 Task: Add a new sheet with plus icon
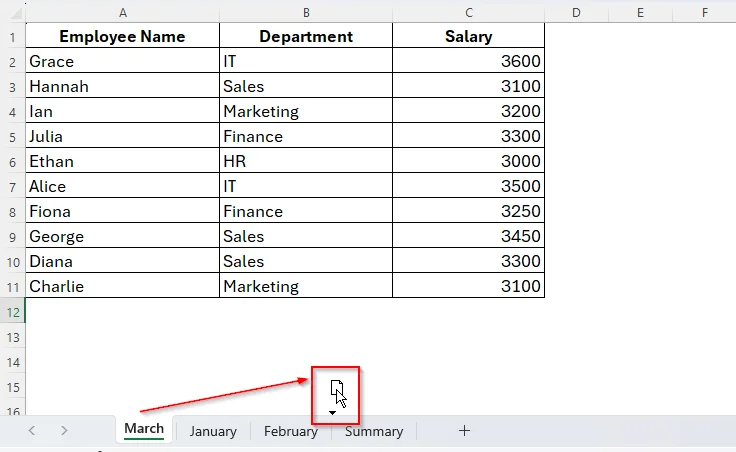click(x=464, y=430)
